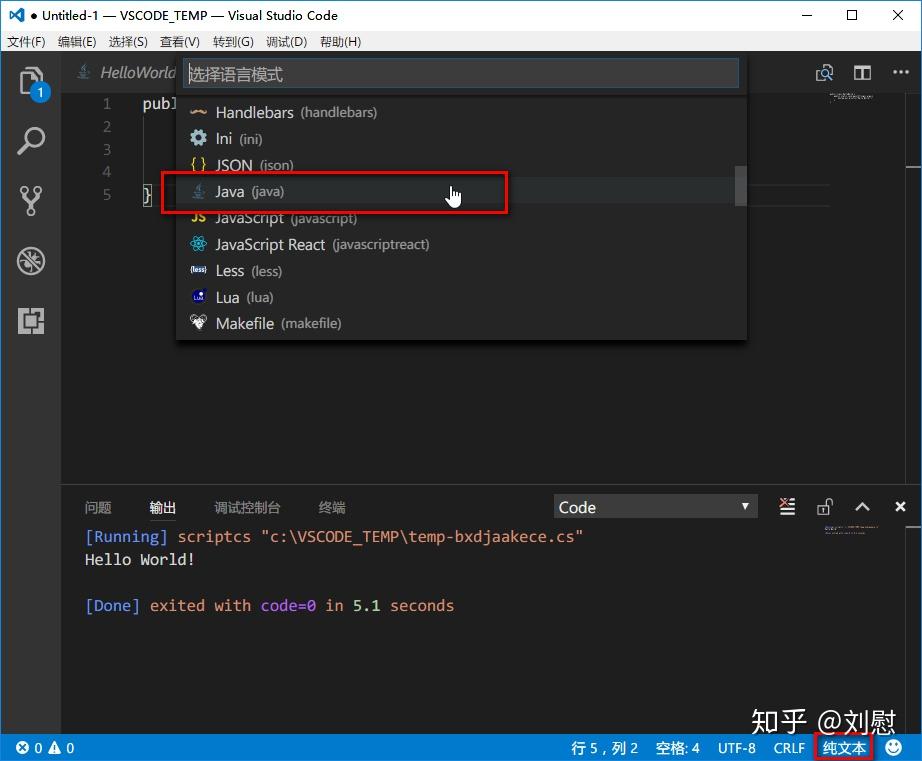Open the 帮助(H) menu

[340, 42]
